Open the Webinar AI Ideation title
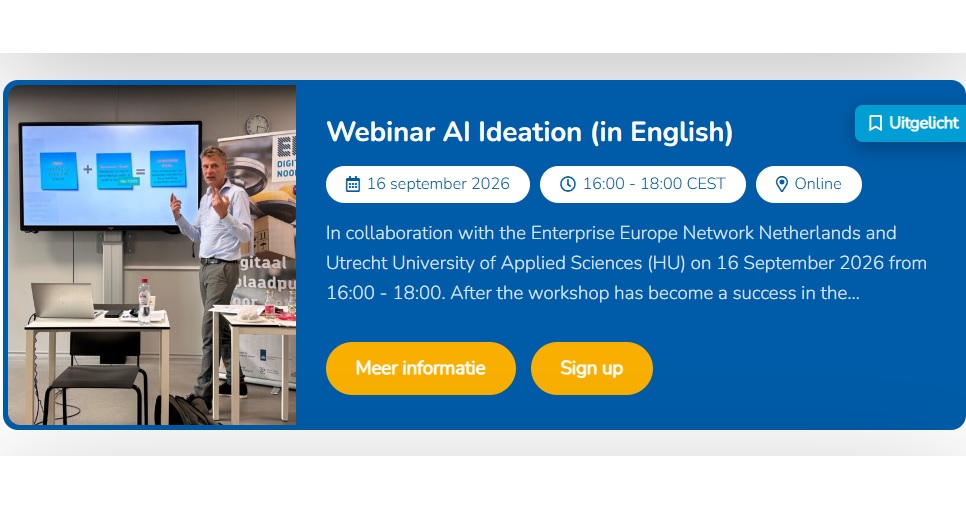The height and width of the screenshot is (530, 966). pos(529,132)
